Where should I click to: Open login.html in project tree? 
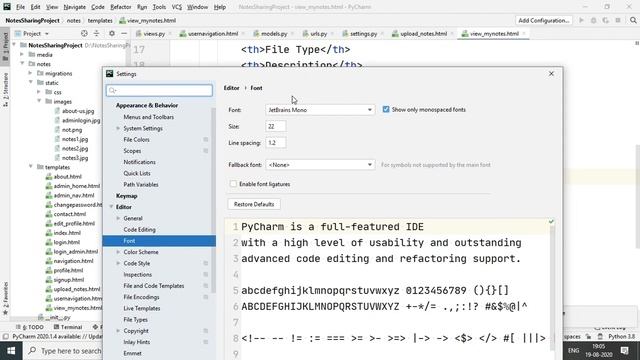(x=67, y=242)
